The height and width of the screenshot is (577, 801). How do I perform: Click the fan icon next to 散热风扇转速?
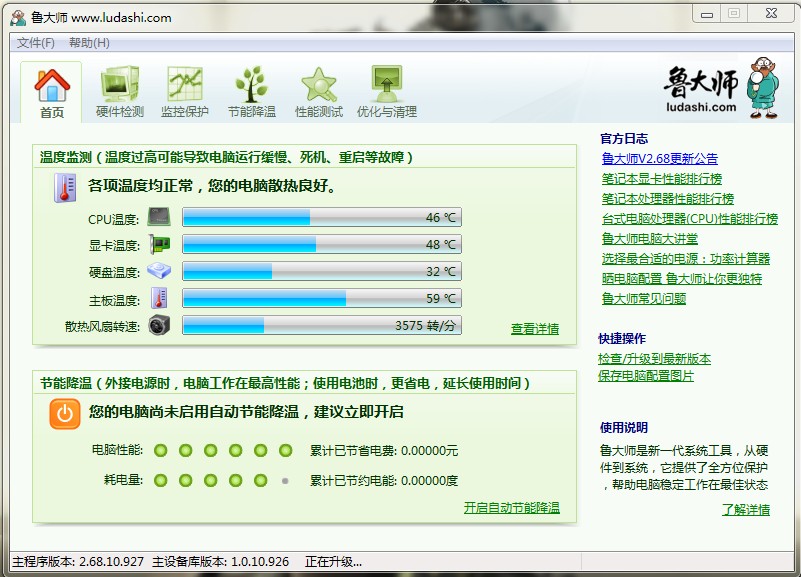[x=159, y=325]
